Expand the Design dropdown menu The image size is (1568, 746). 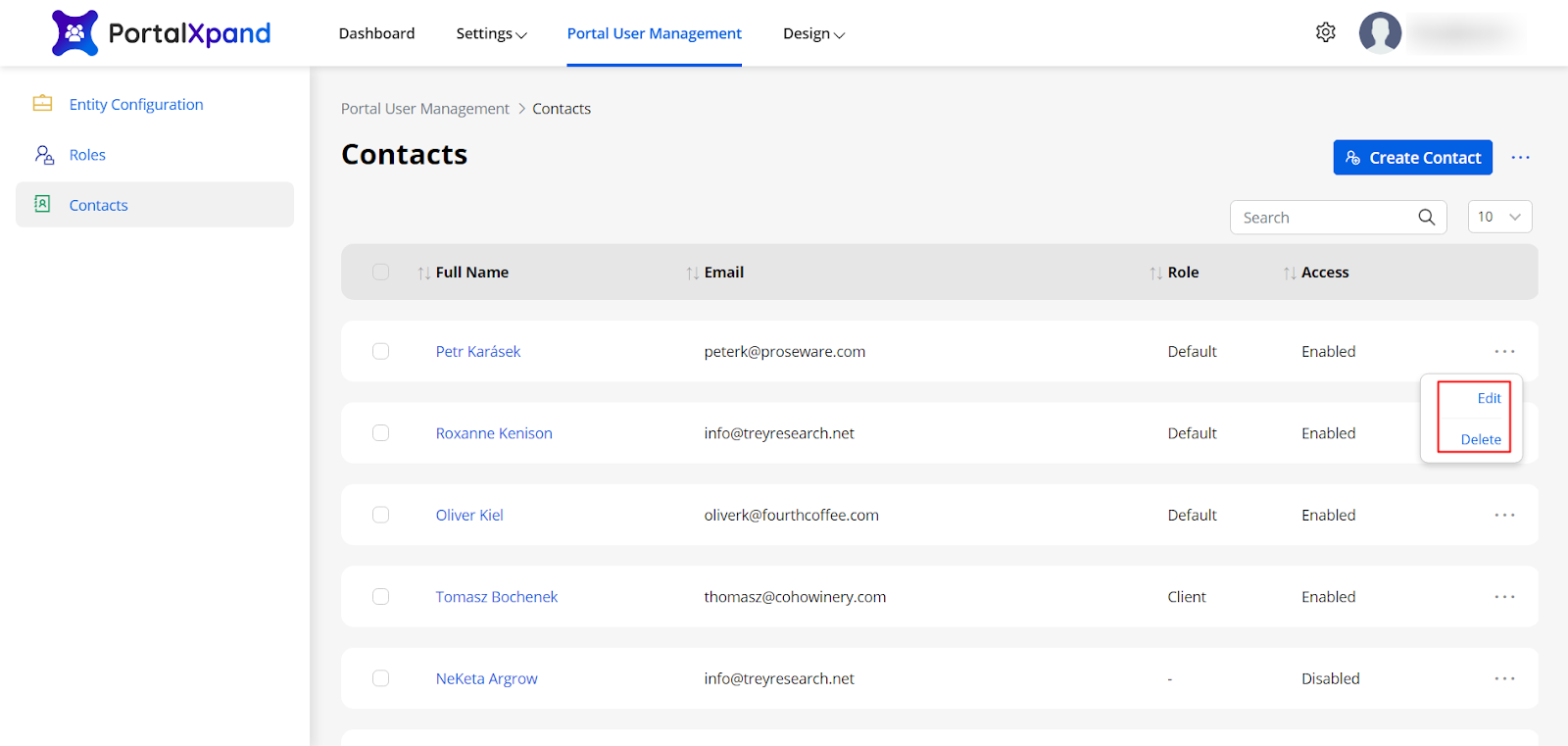[813, 33]
